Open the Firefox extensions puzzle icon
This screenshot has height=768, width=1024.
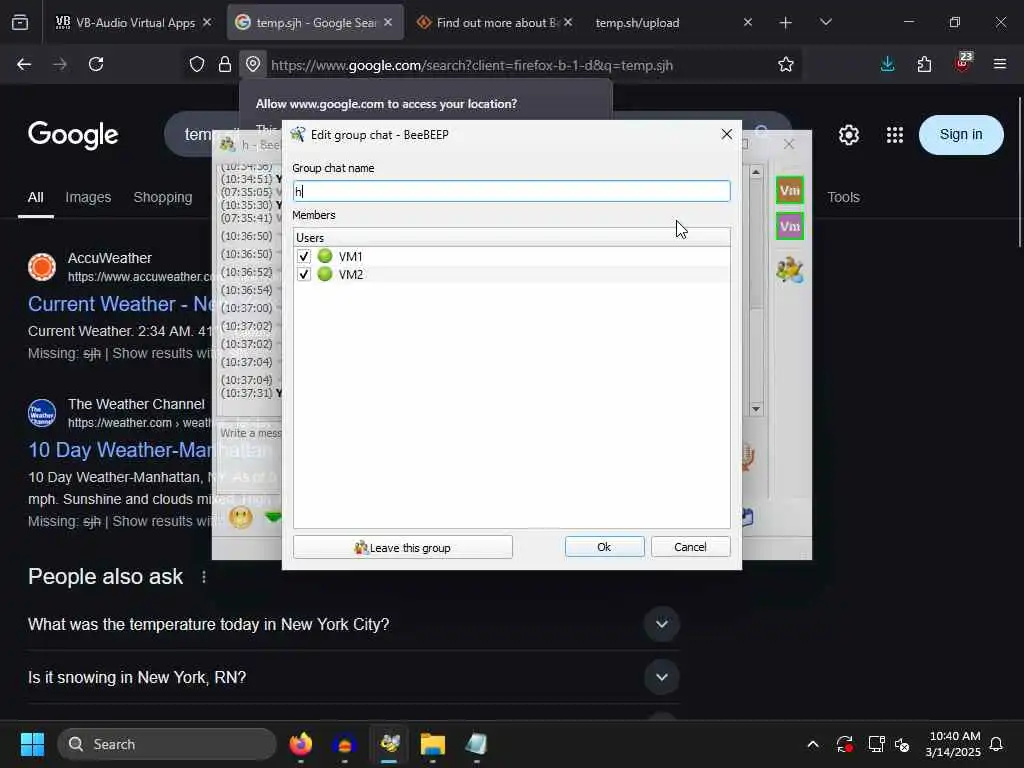coord(924,64)
